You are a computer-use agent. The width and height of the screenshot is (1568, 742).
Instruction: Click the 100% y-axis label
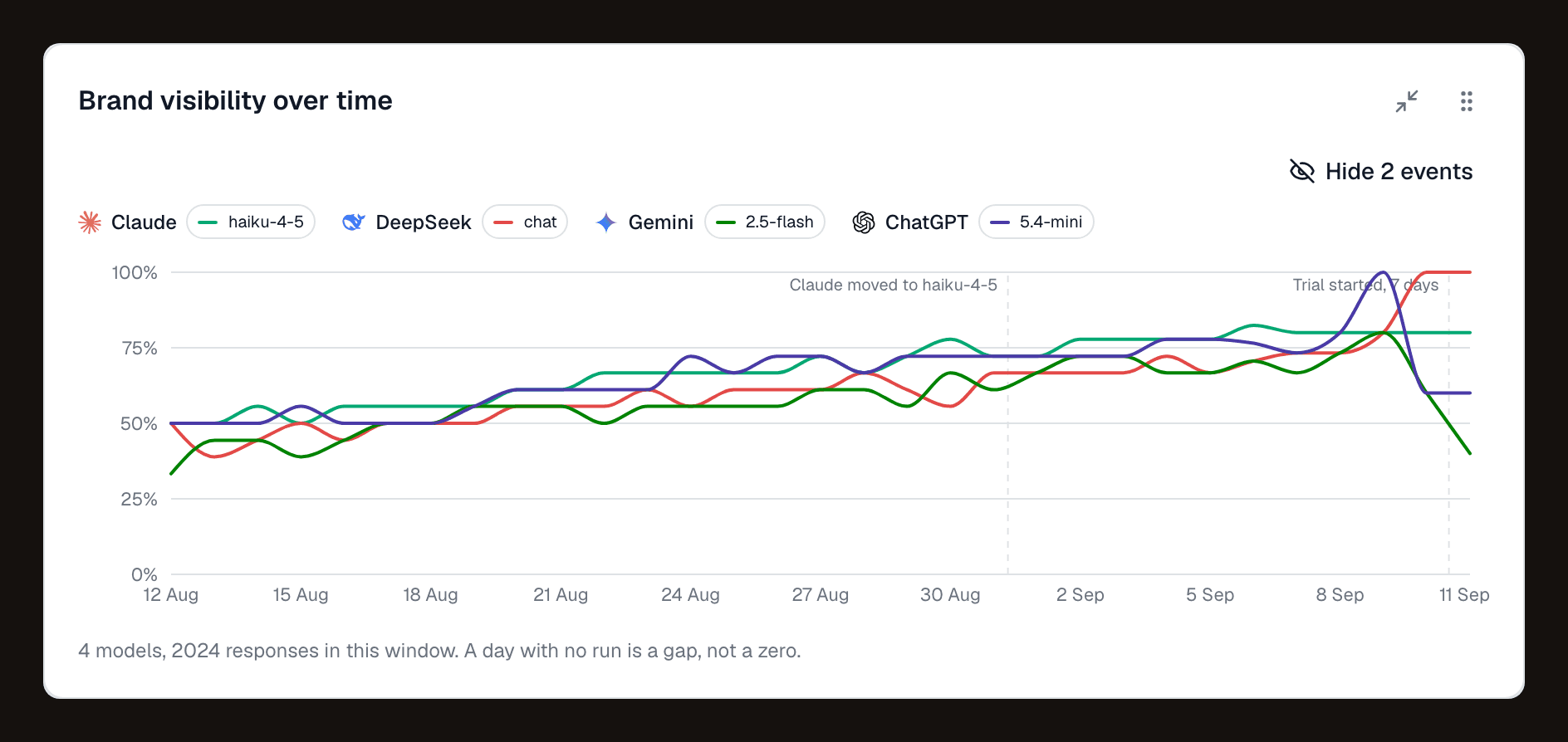pyautogui.click(x=135, y=272)
